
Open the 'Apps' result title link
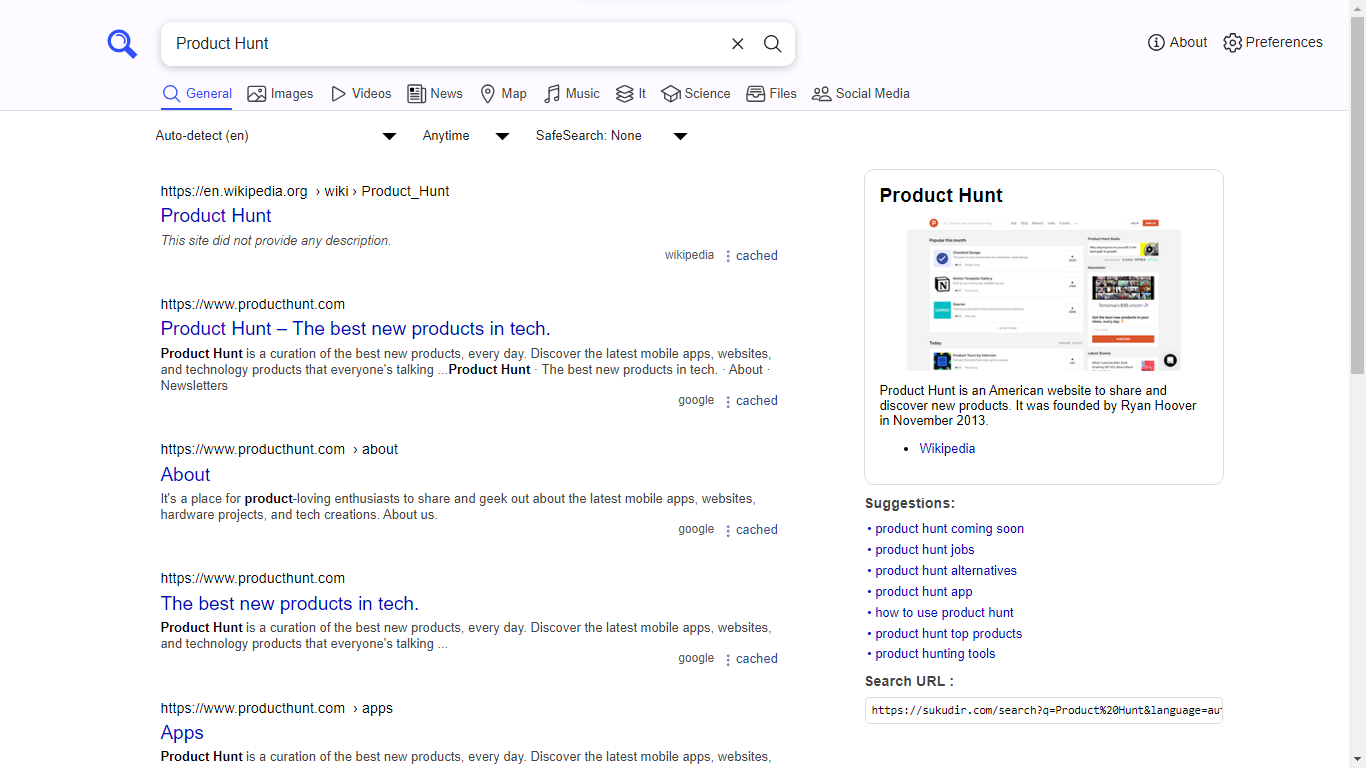coord(182,732)
